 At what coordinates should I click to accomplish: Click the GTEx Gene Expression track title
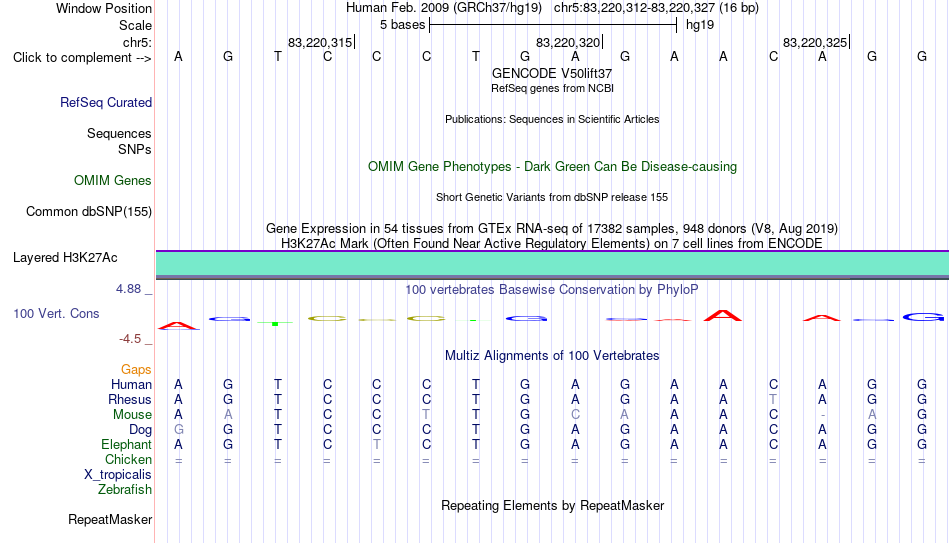[552, 228]
